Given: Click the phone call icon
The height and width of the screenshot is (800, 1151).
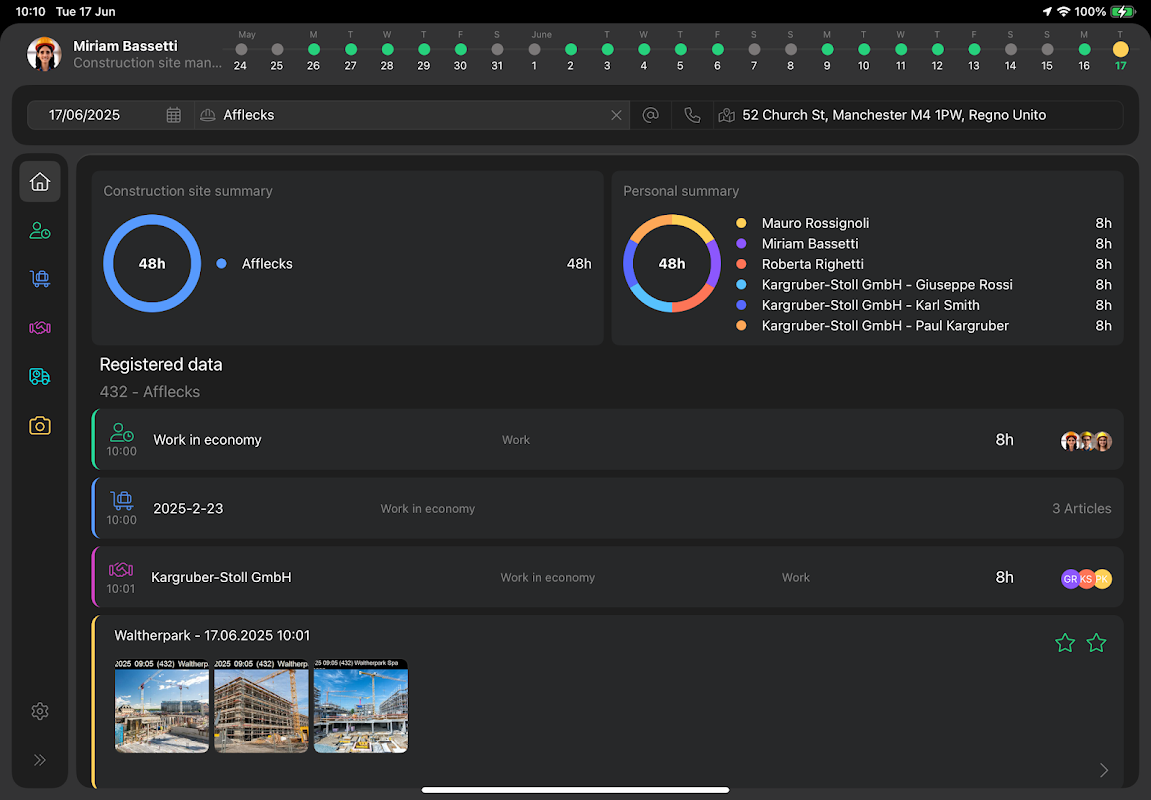Looking at the screenshot, I should click(692, 115).
